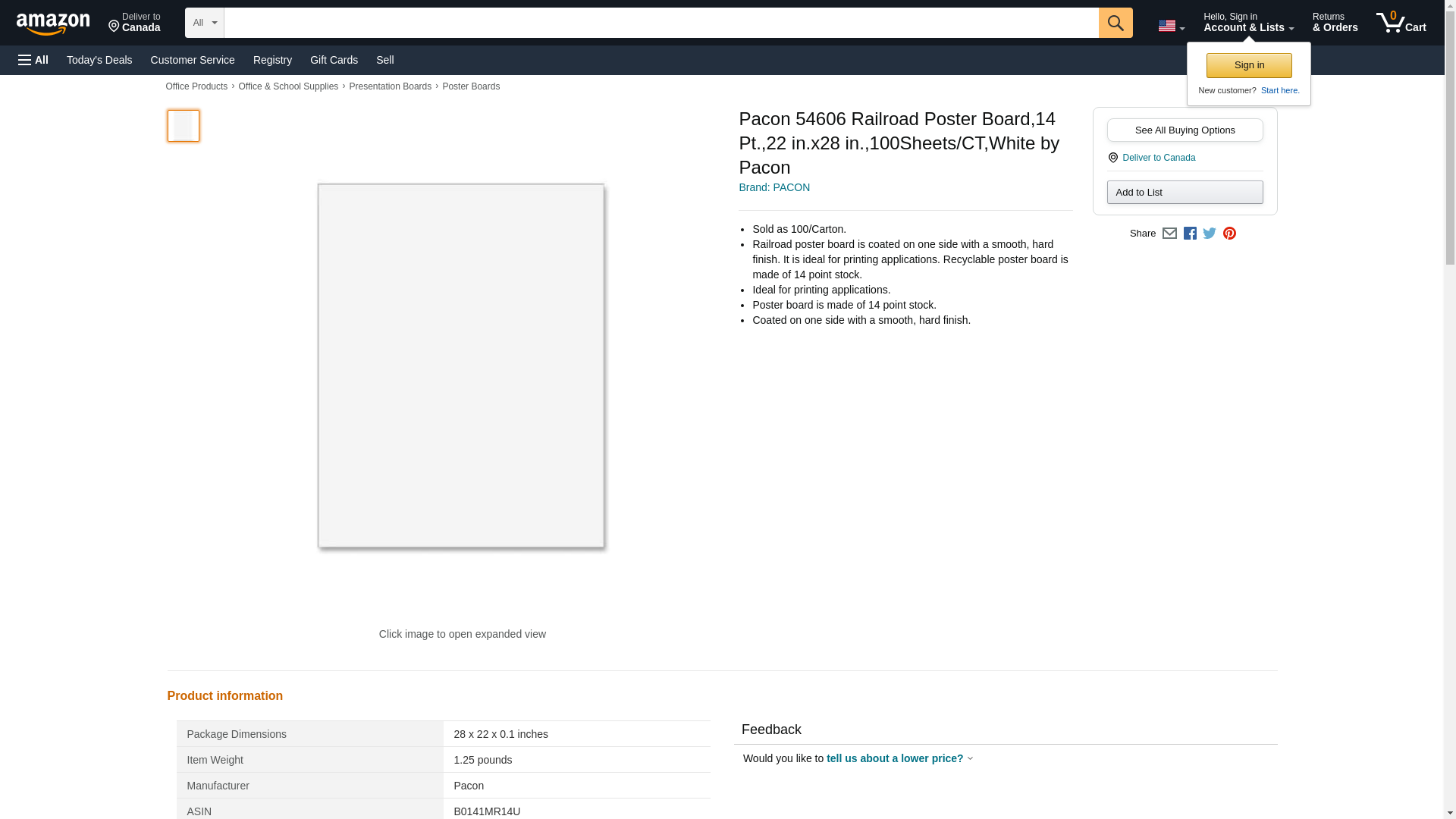Click Brand: PACON link
Viewport: 1456px width, 819px height.
tap(773, 187)
